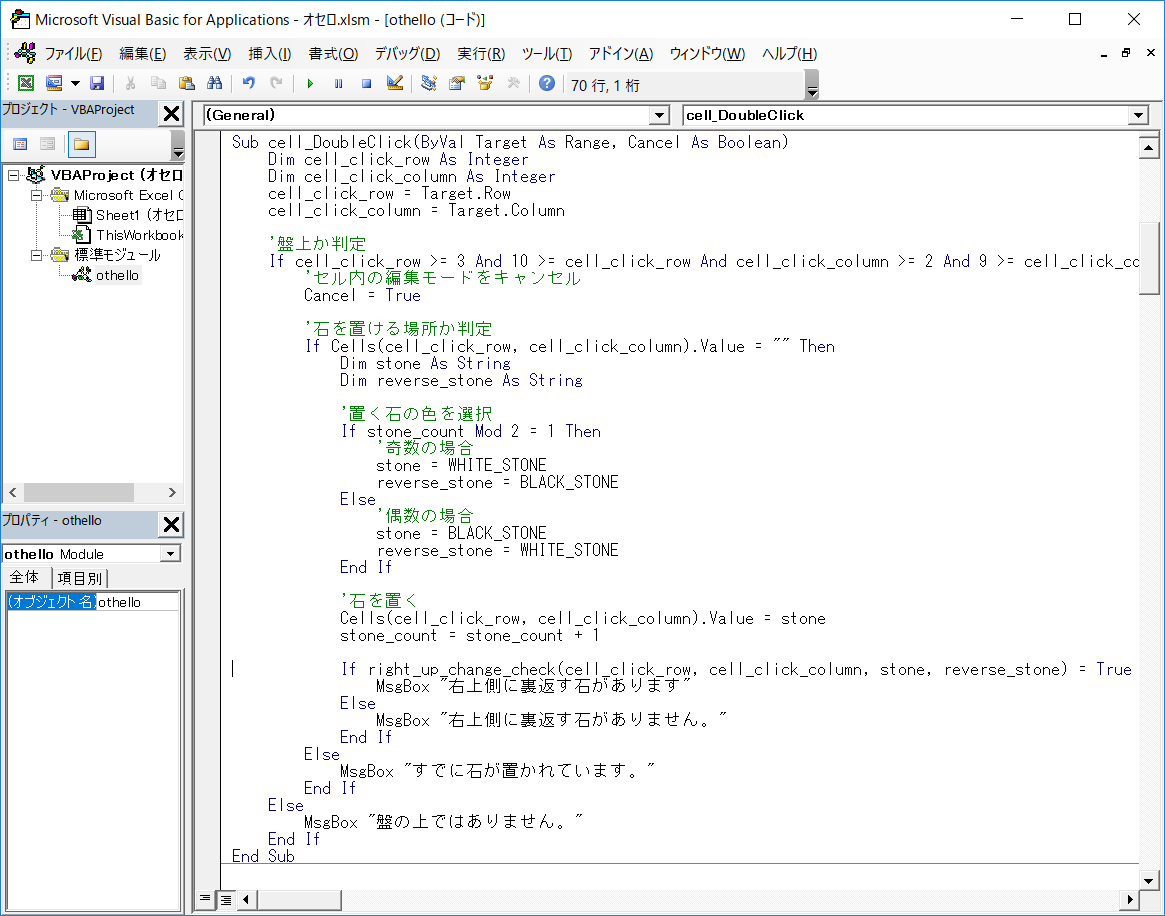Click the code window vertical scrollbar thumb
Image resolution: width=1165 pixels, height=916 pixels.
(1149, 258)
